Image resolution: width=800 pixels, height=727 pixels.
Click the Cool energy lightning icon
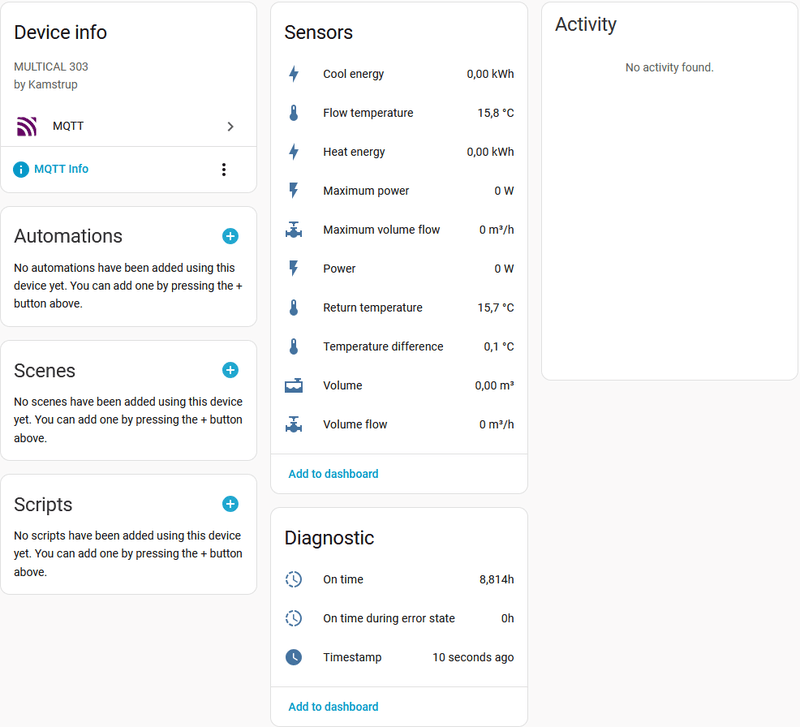[294, 74]
